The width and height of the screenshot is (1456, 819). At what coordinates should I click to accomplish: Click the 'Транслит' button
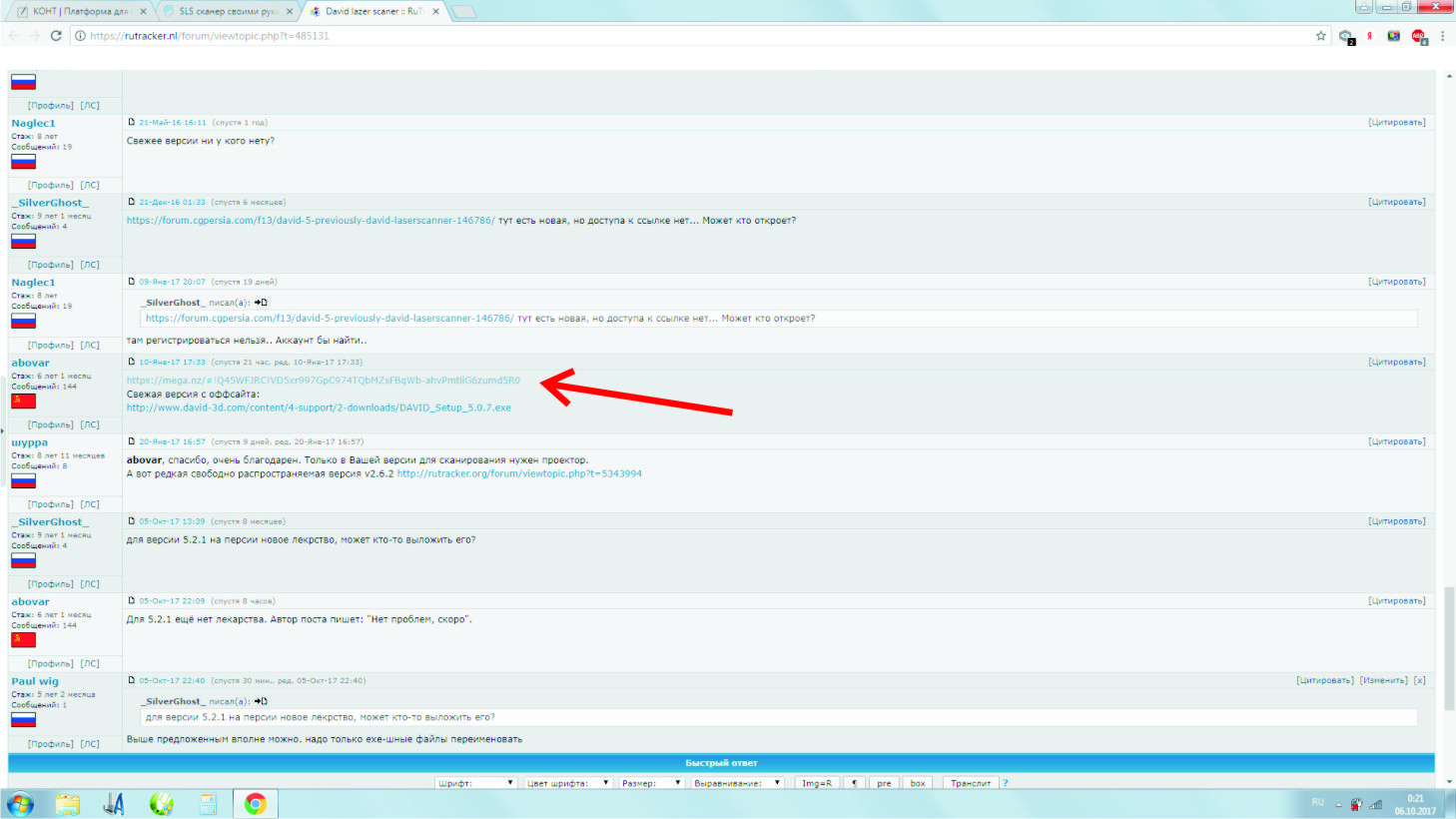point(971,783)
